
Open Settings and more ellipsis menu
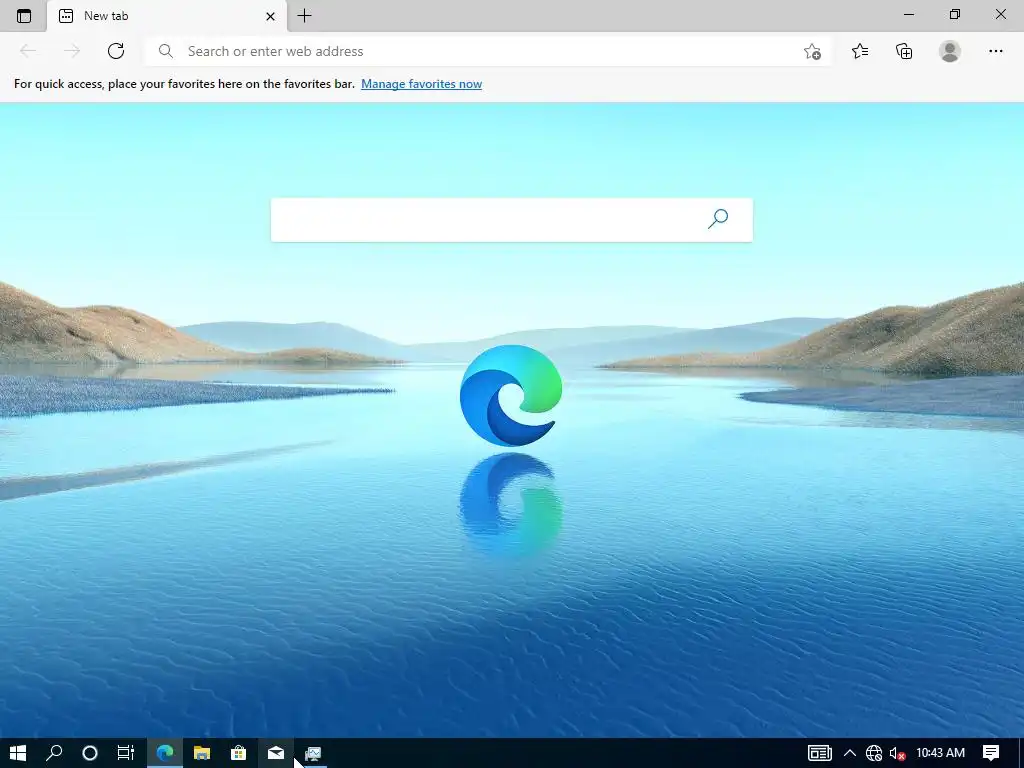tap(995, 51)
